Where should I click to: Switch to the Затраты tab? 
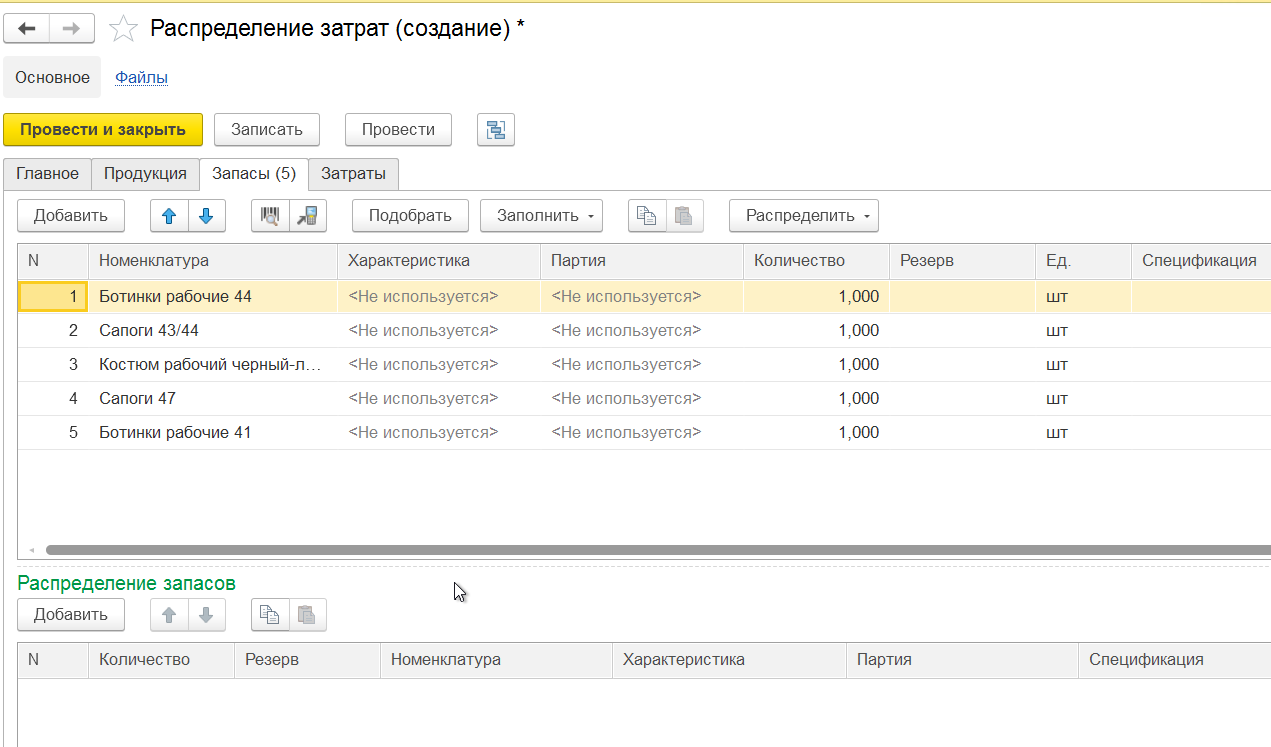(354, 174)
